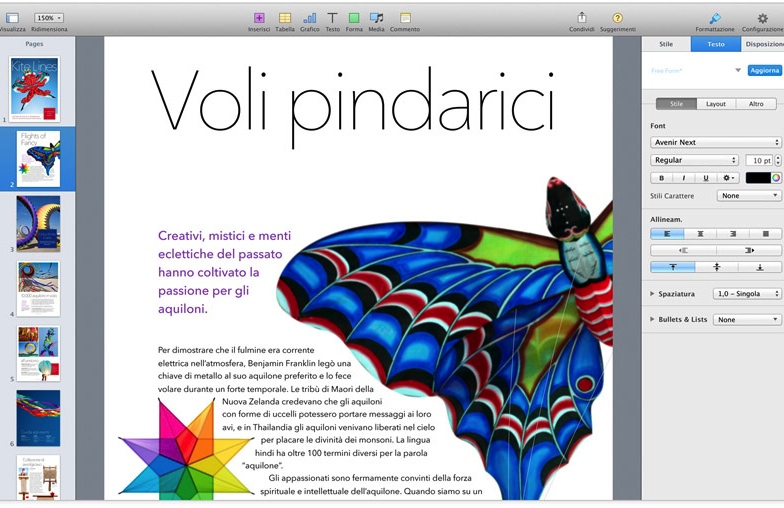The width and height of the screenshot is (784, 508).
Task: Click the Aggiorna style button
Action: pyautogui.click(x=764, y=70)
